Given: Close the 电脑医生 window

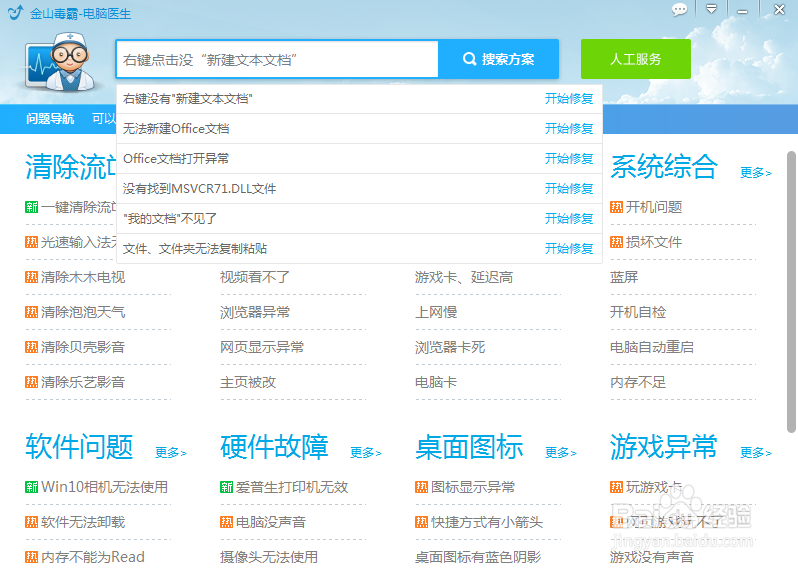Looking at the screenshot, I should pos(779,9).
